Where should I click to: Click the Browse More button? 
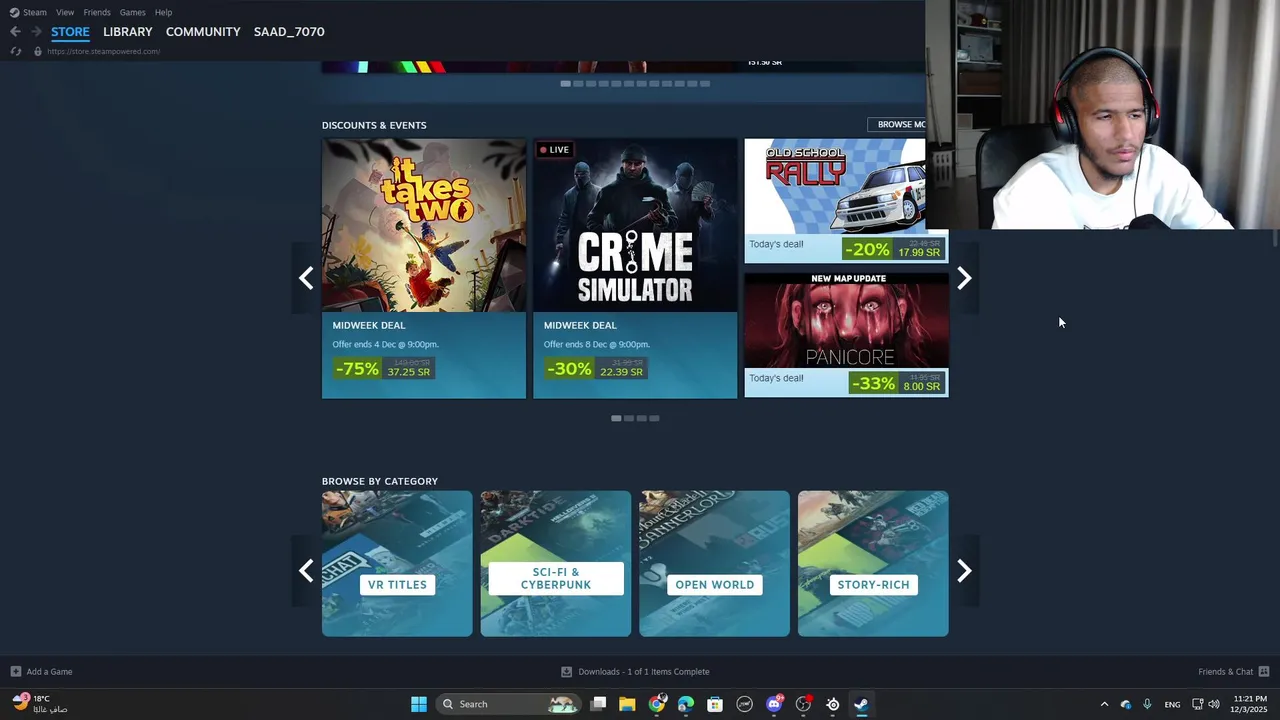(x=896, y=125)
